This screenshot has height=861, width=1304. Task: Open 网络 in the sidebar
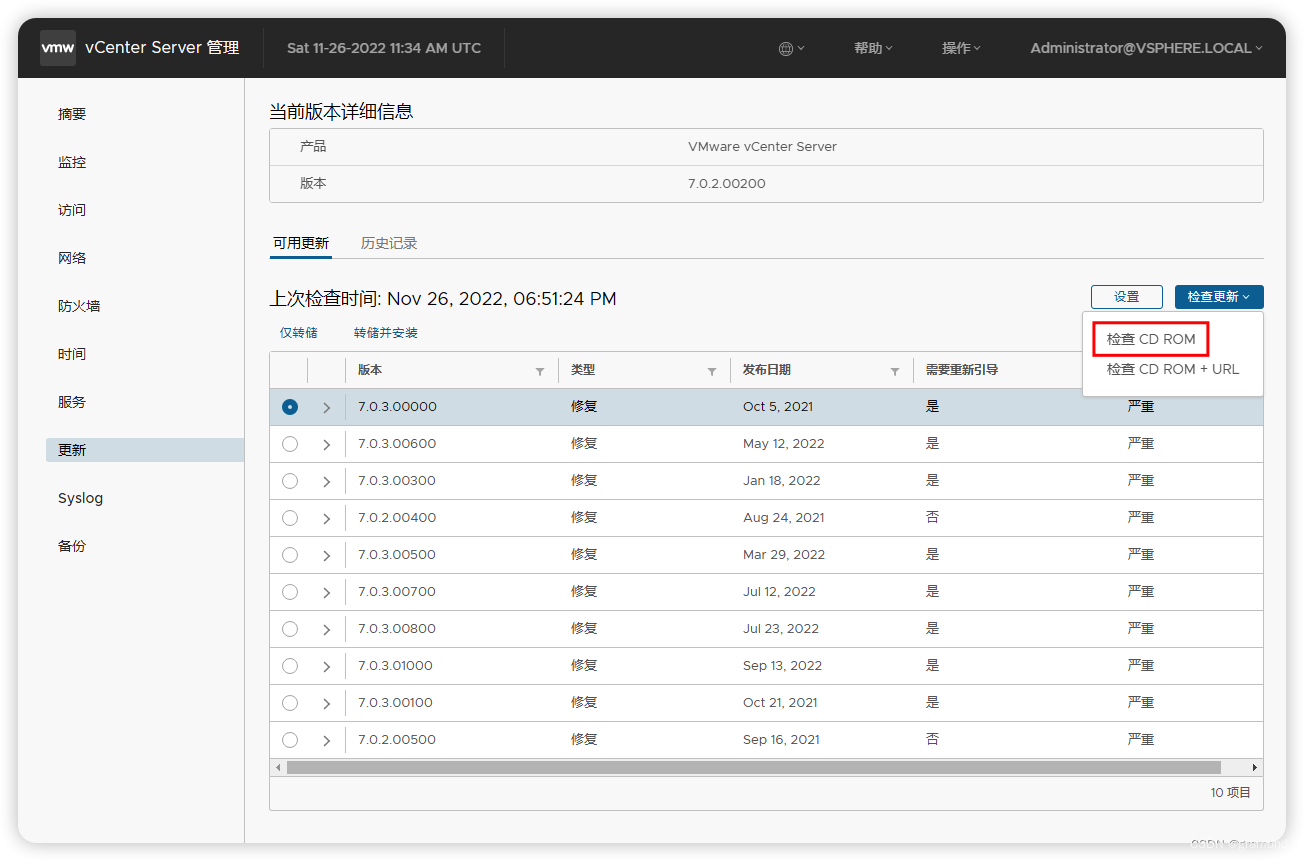click(72, 258)
